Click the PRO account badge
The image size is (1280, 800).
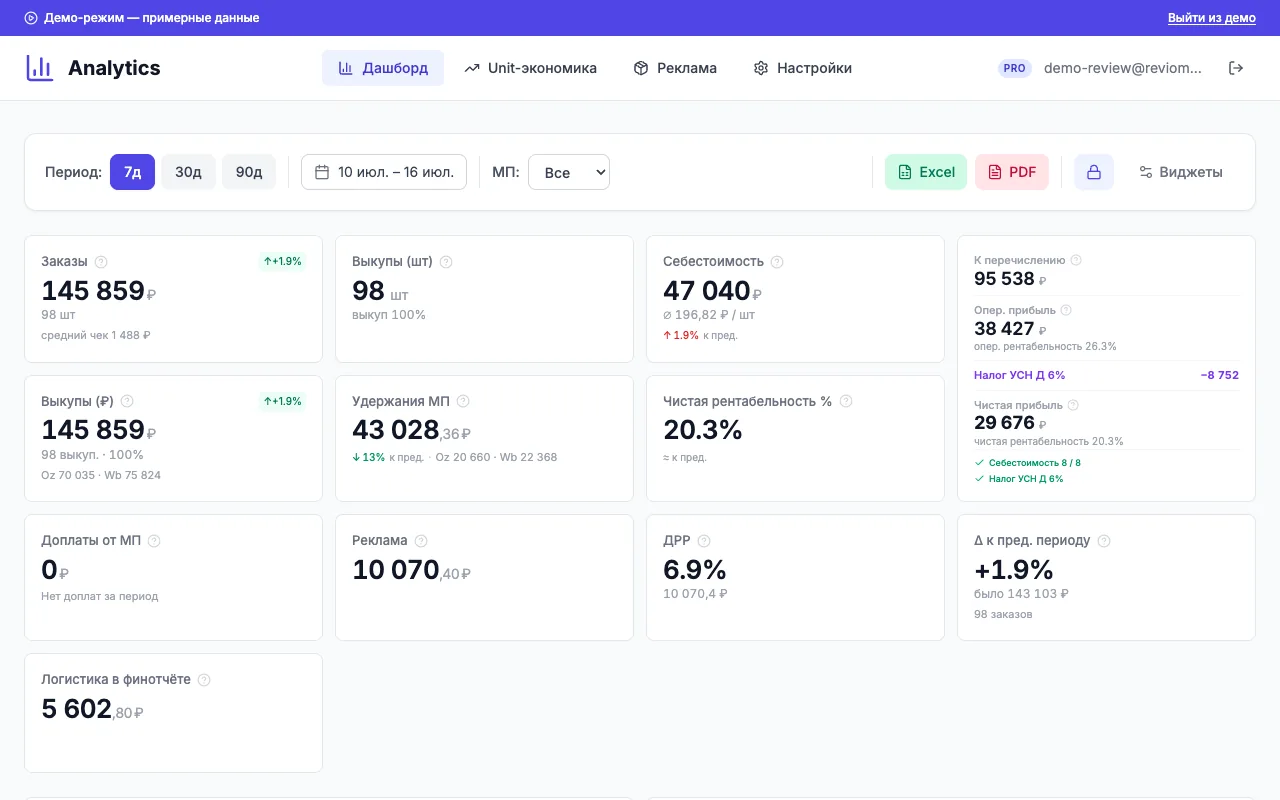tap(1015, 68)
